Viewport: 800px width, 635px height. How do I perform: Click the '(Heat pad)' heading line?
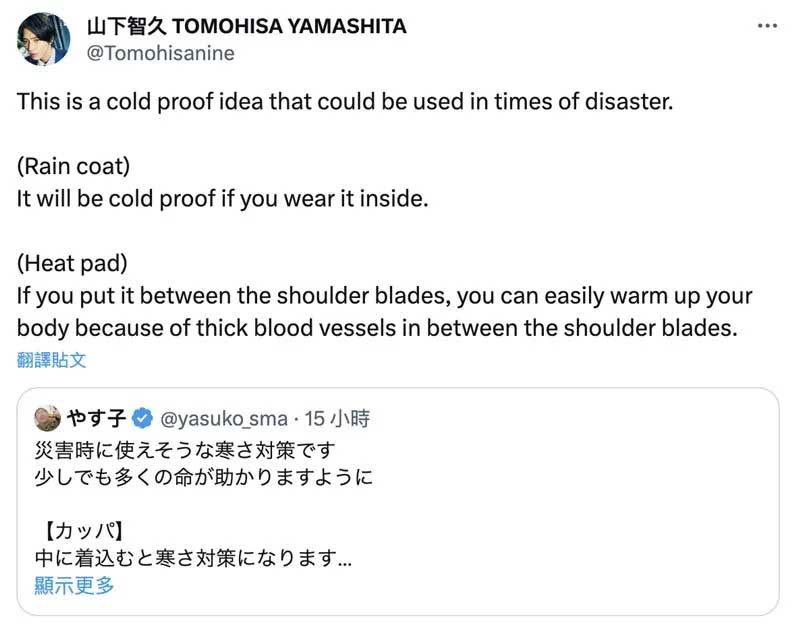click(72, 263)
